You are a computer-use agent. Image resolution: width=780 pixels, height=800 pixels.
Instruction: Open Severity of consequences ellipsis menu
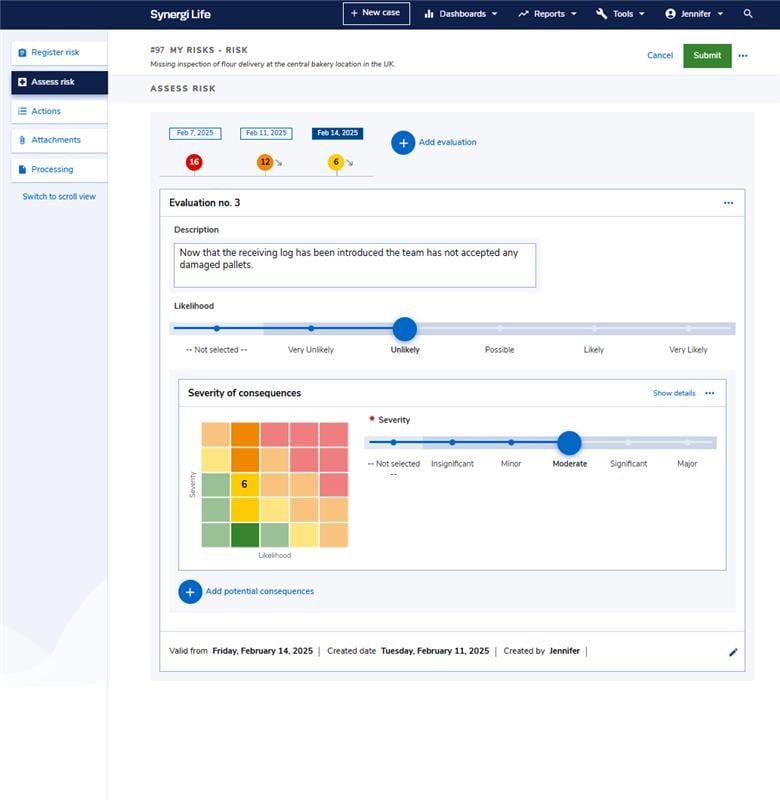710,394
